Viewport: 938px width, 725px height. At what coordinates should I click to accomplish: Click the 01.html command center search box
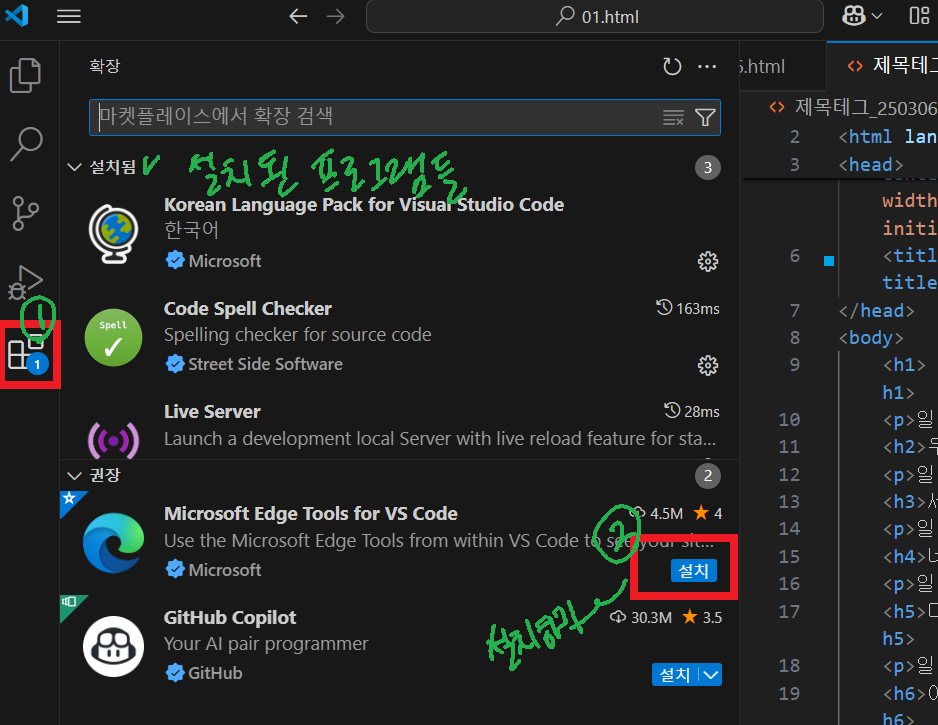pyautogui.click(x=595, y=16)
